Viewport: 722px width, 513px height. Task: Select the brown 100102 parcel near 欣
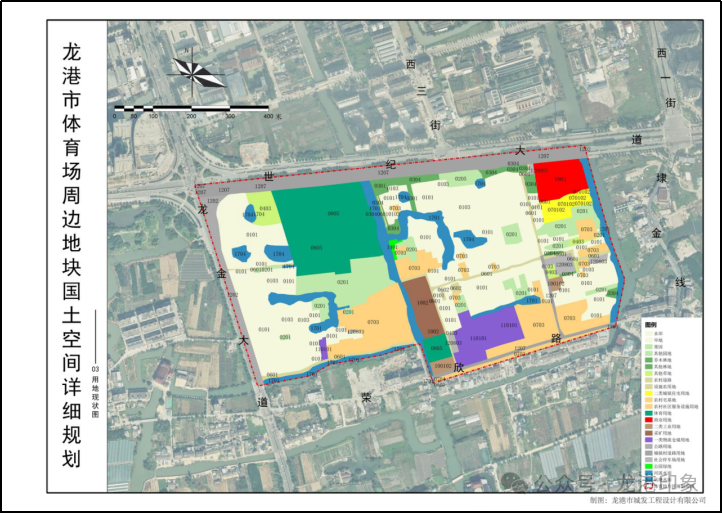tap(443, 366)
